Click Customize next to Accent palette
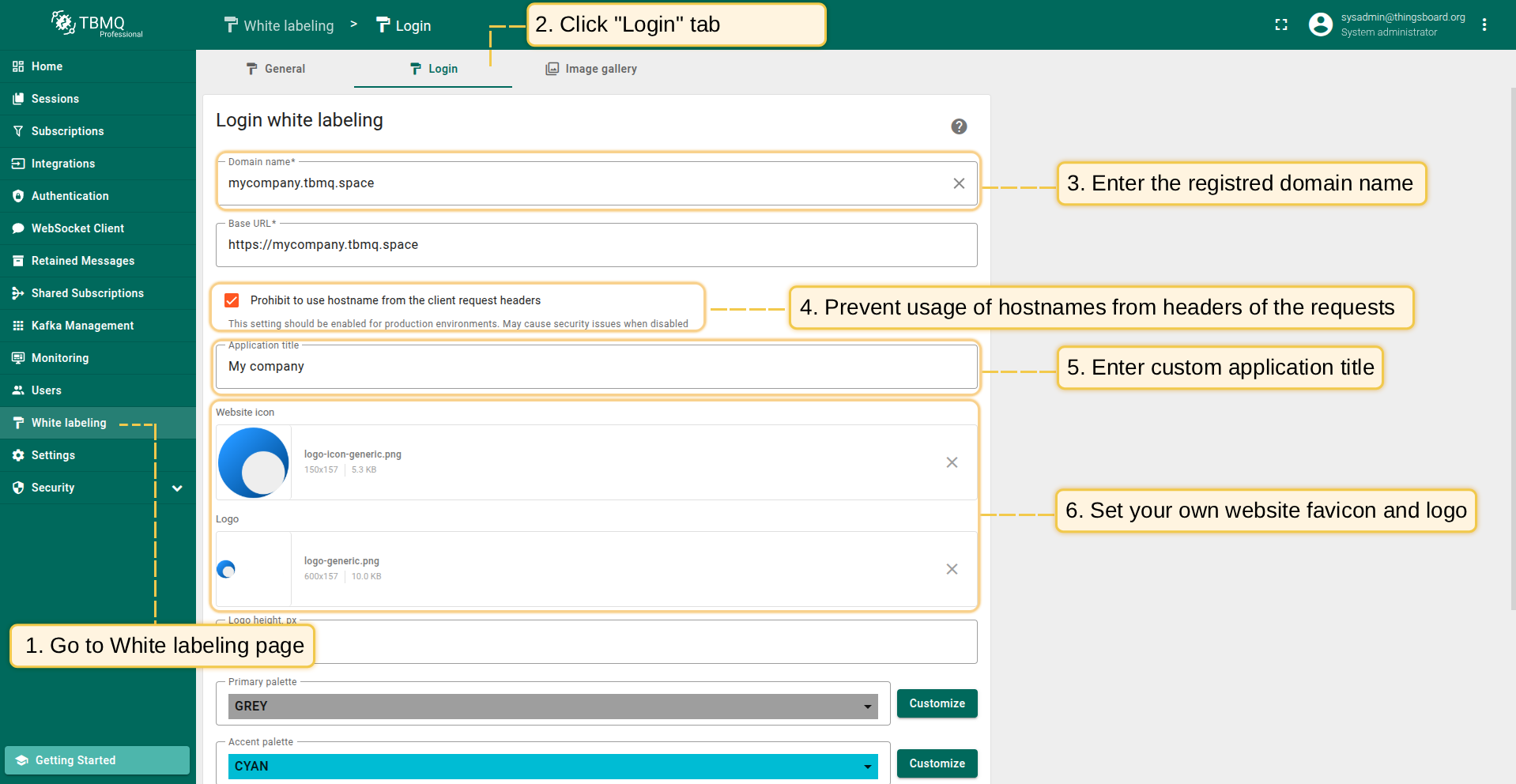Viewport: 1516px width, 784px height. pyautogui.click(x=937, y=763)
